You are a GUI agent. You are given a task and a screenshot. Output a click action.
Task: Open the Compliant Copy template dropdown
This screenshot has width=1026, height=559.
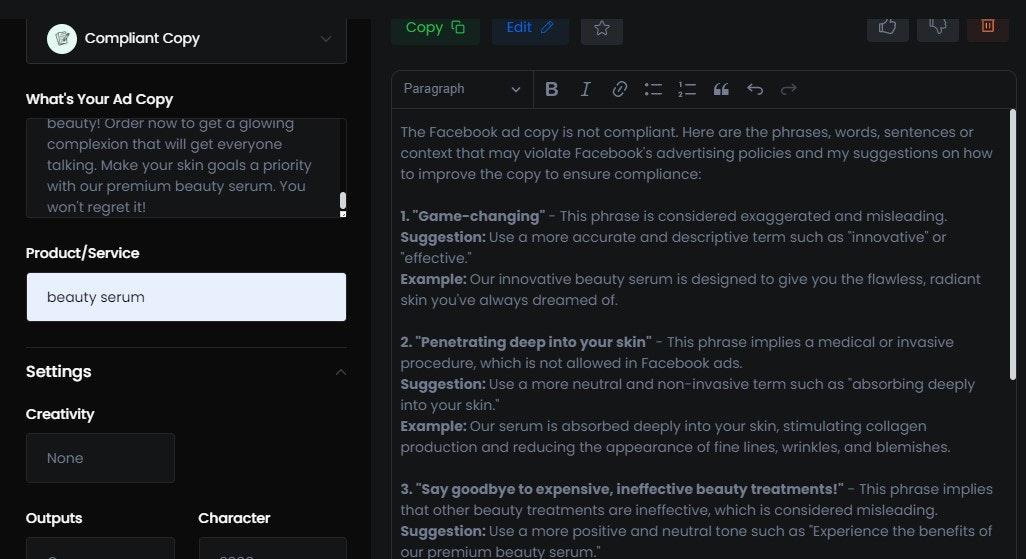(186, 39)
